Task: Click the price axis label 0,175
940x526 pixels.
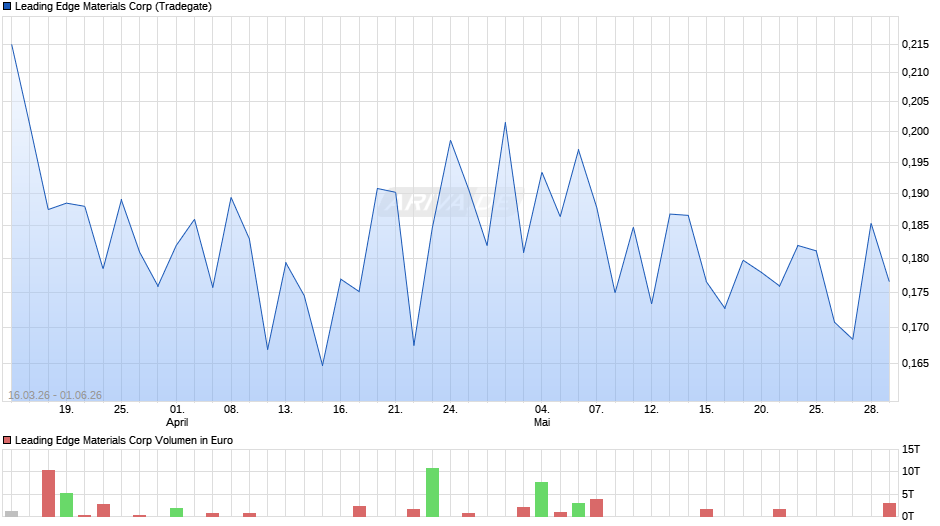Action: click(x=915, y=293)
